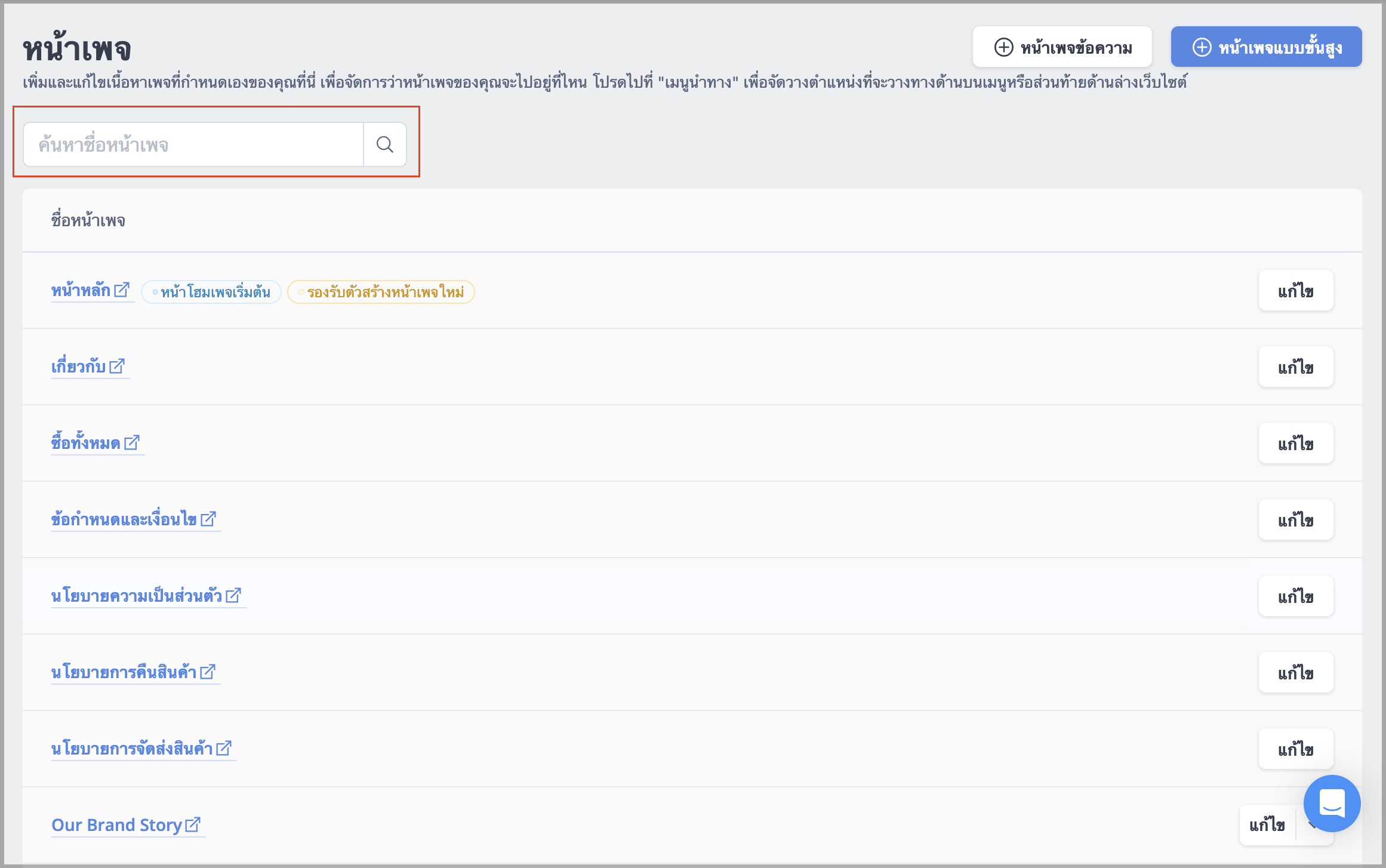Open external link icon beside ข้อกำหนดและเงื่อนไข
This screenshot has width=1386, height=868.
tap(208, 519)
